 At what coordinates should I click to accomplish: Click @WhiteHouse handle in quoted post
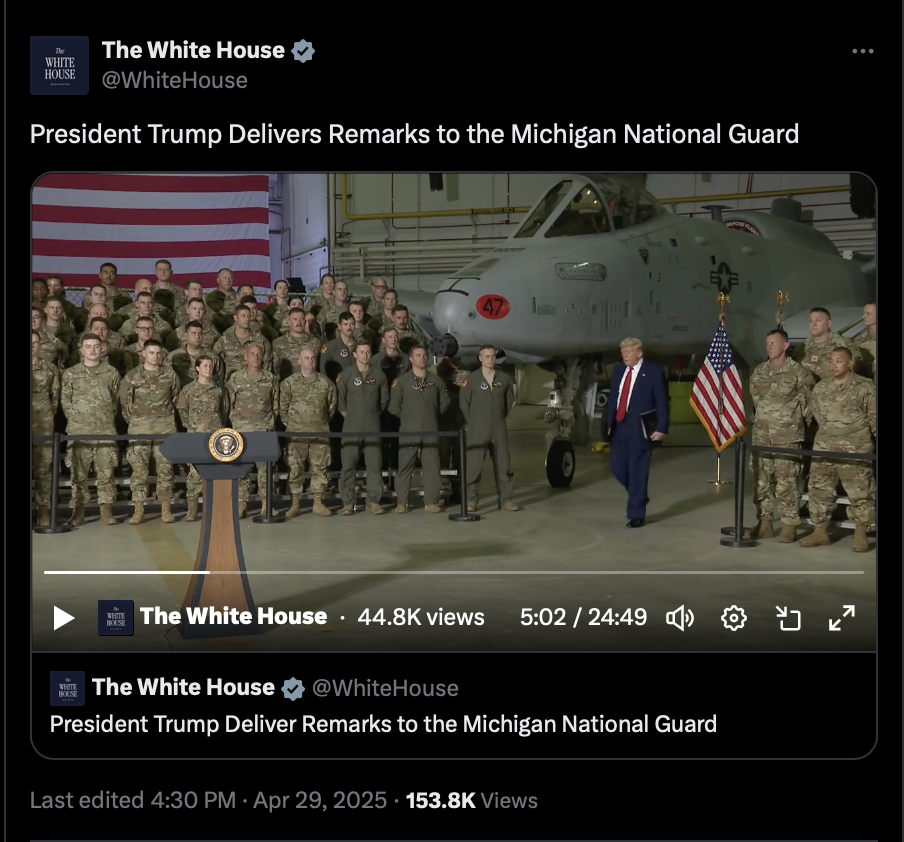pyautogui.click(x=385, y=688)
